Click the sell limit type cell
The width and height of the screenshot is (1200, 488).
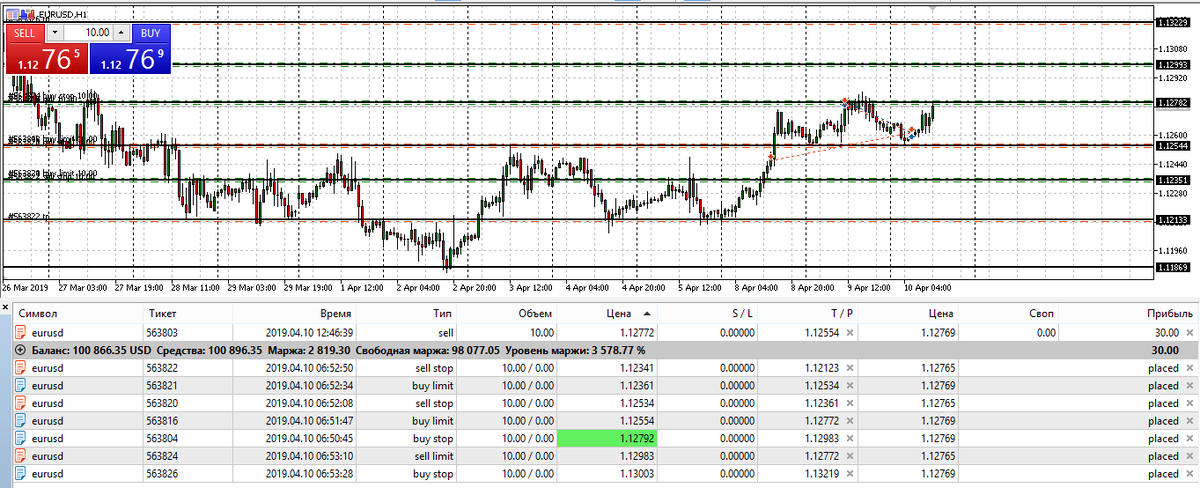point(434,456)
